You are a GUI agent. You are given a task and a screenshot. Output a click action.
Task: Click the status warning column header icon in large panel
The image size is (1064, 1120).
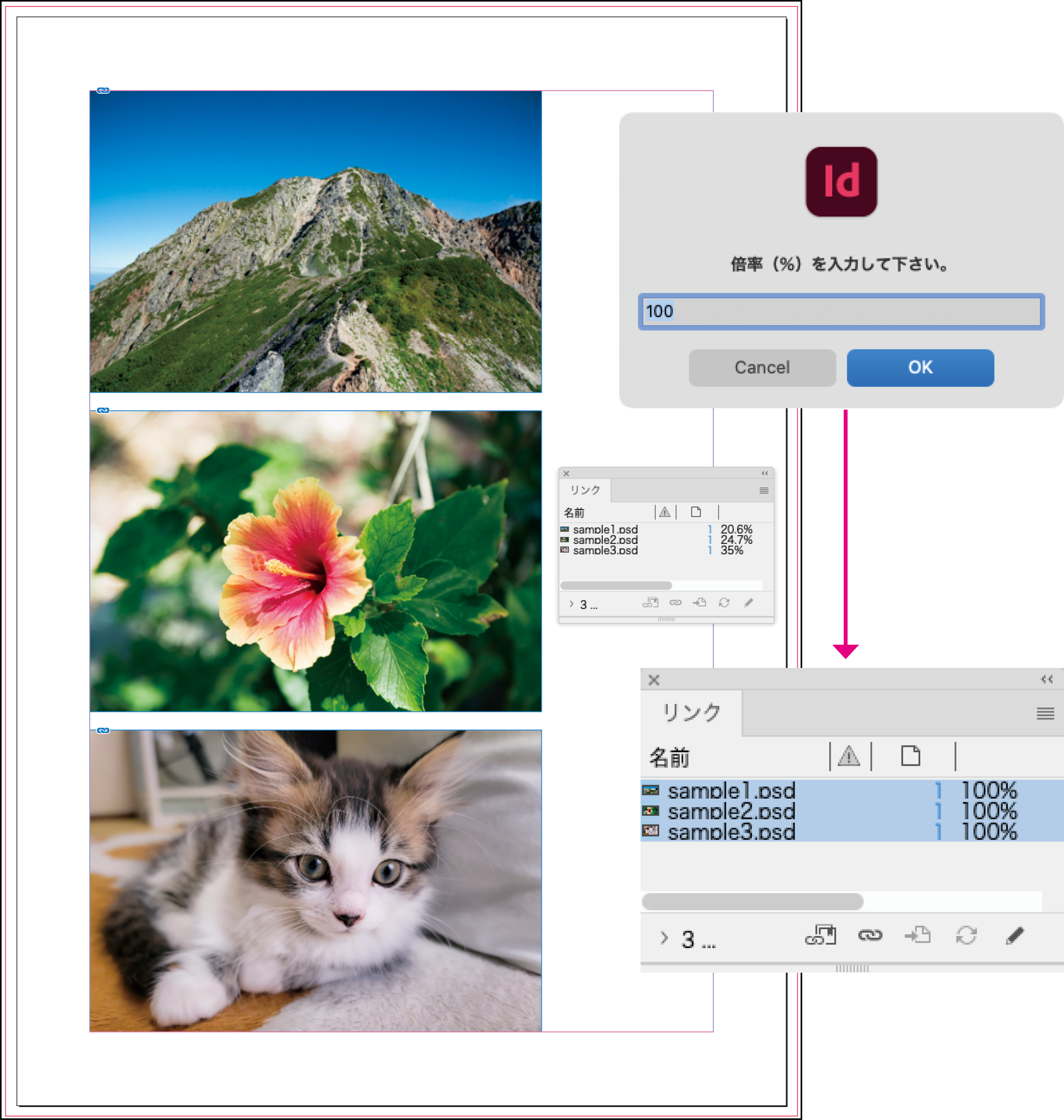pyautogui.click(x=849, y=756)
